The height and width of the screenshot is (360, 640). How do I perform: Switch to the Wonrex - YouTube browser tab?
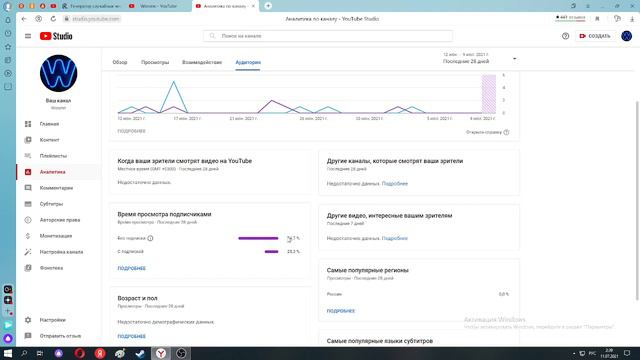pyautogui.click(x=158, y=6)
